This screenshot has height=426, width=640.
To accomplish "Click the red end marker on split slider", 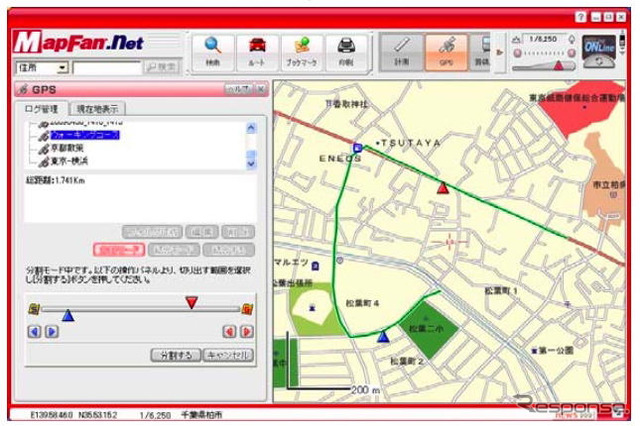I will tap(191, 302).
